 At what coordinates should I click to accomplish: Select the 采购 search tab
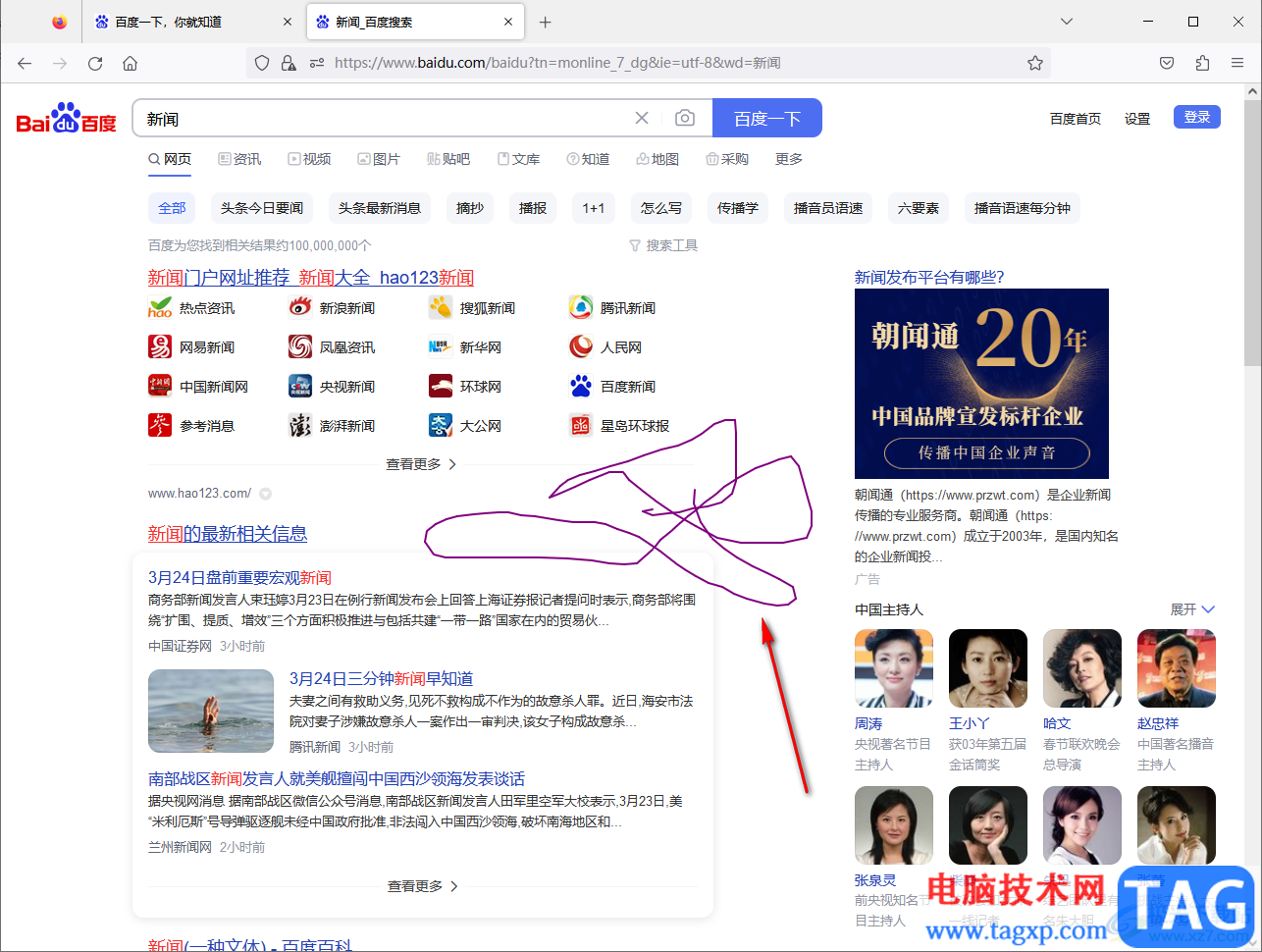coord(727,159)
